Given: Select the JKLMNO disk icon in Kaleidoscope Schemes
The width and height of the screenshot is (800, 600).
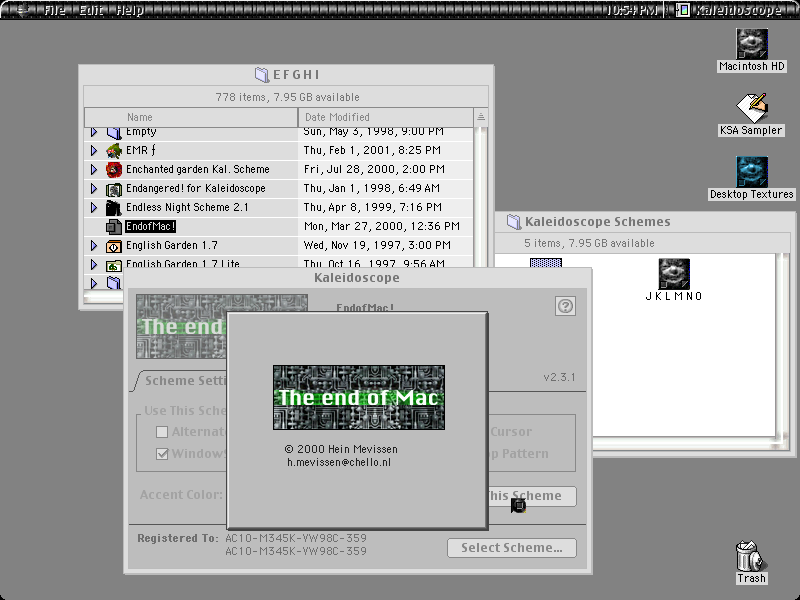Looking at the screenshot, I should tap(674, 273).
